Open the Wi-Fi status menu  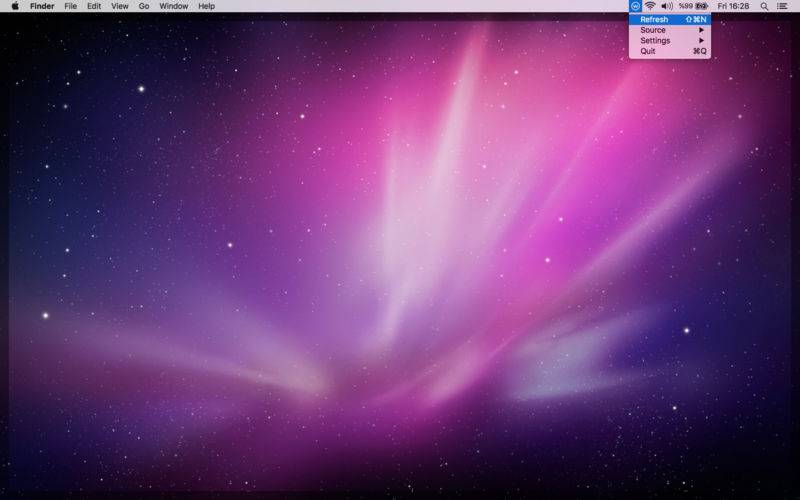(x=650, y=6)
